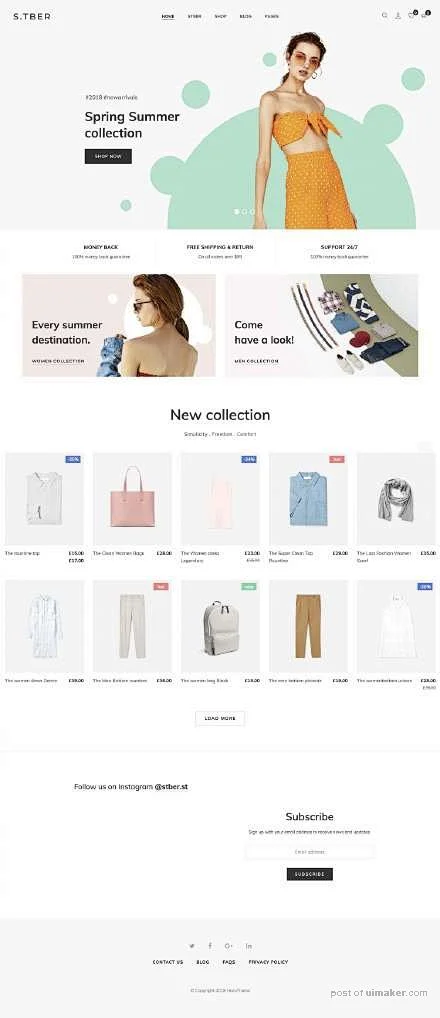Visit the Twitter icon in footer
440x1018 pixels.
point(191,946)
